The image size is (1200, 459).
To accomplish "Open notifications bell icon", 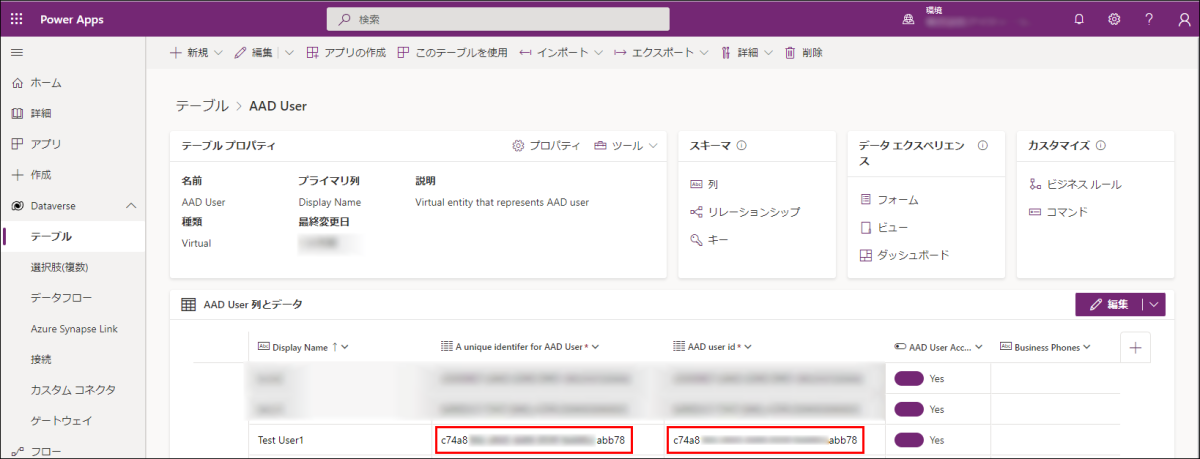I will coord(1079,19).
